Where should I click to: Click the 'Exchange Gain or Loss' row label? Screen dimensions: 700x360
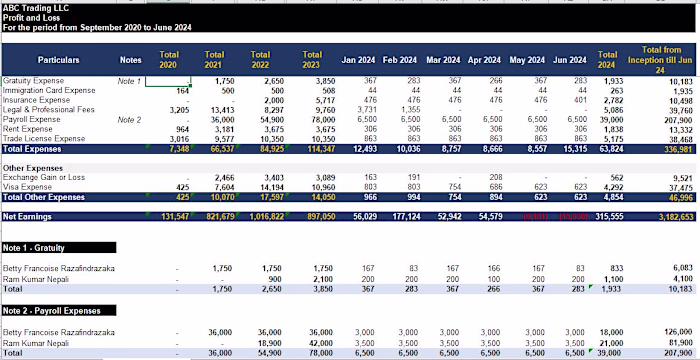44,177
